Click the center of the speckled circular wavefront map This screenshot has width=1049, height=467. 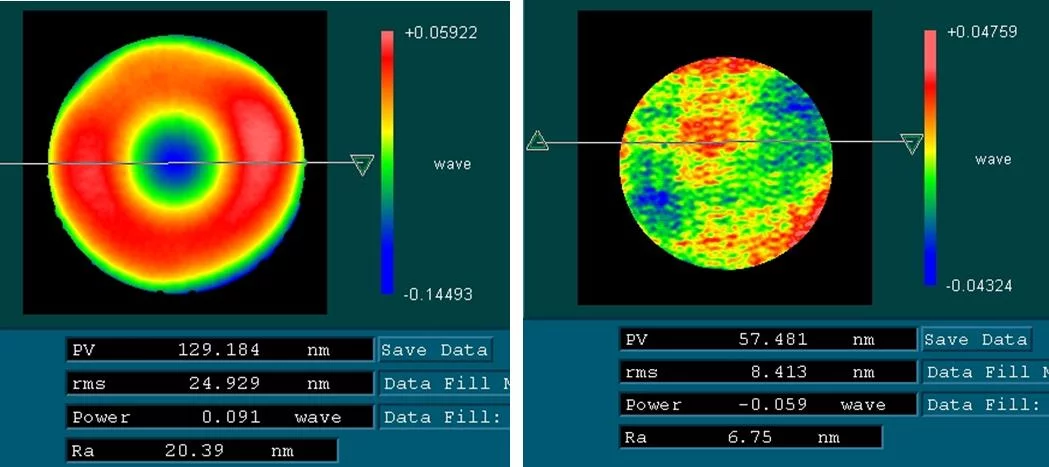coord(726,158)
